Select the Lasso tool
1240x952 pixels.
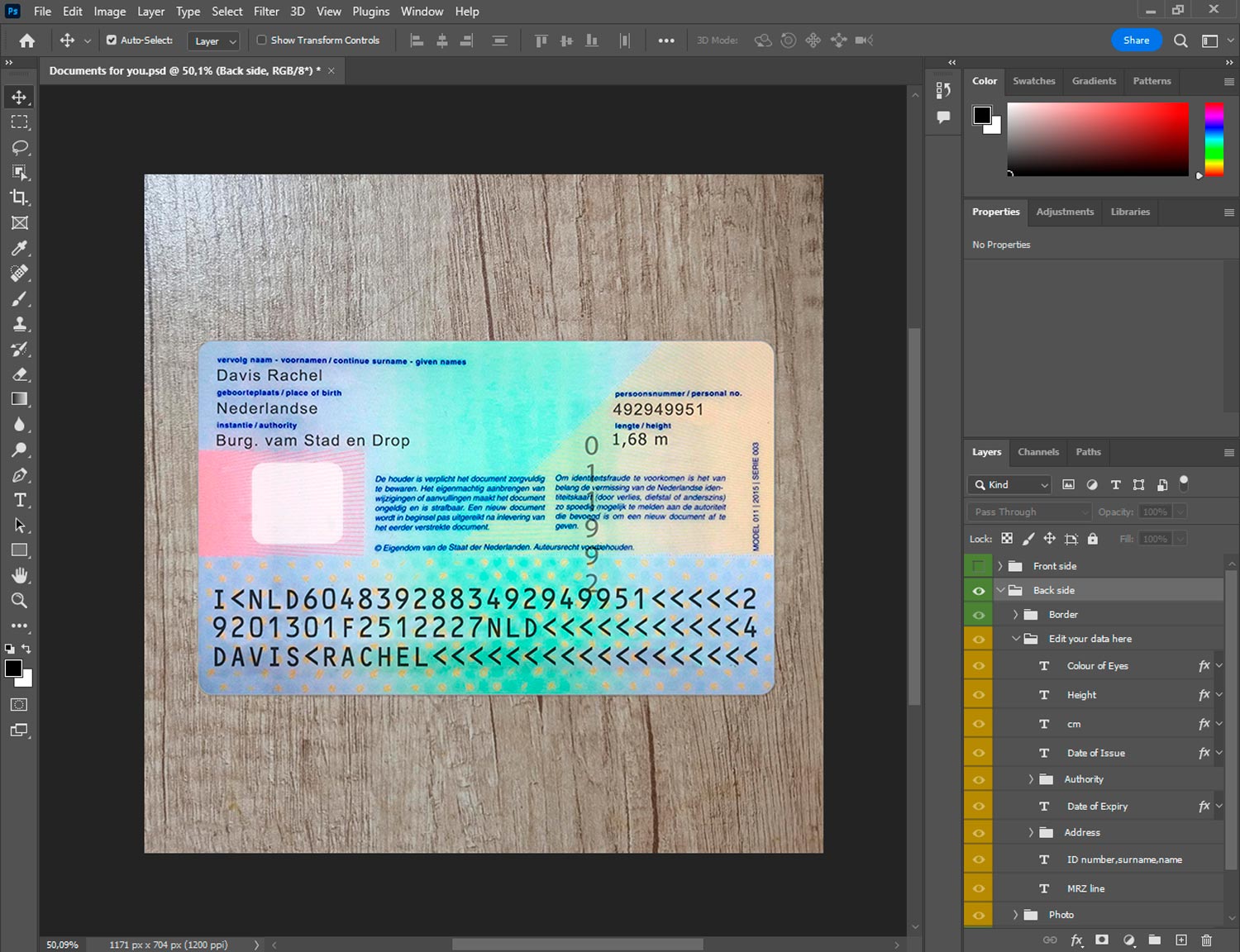[x=20, y=147]
